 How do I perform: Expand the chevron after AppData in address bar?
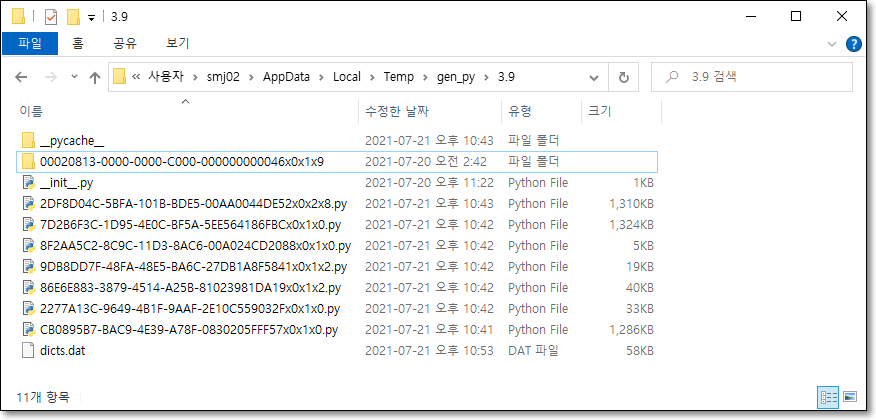pos(321,77)
